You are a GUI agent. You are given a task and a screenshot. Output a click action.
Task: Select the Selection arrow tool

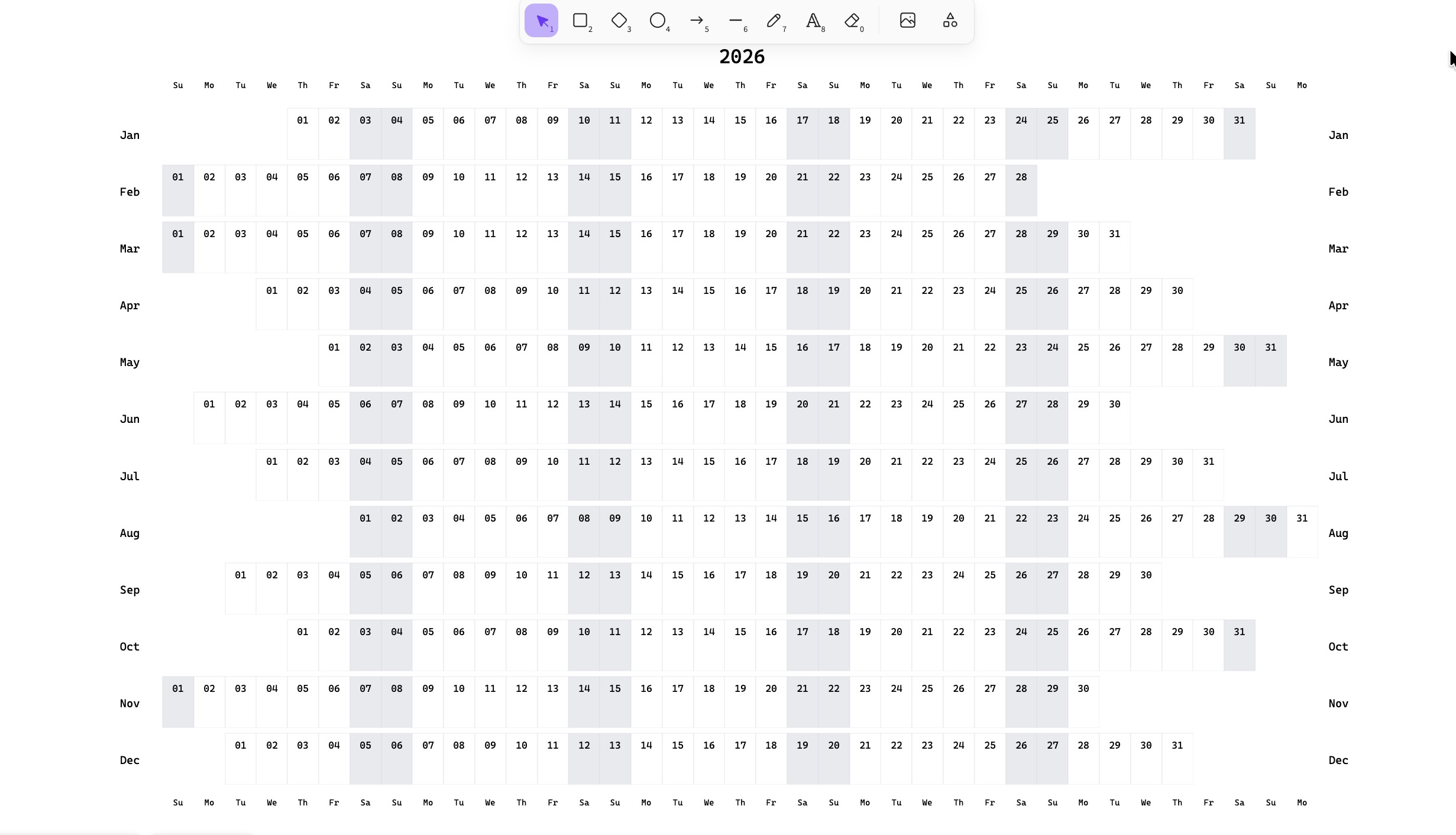[x=541, y=21]
